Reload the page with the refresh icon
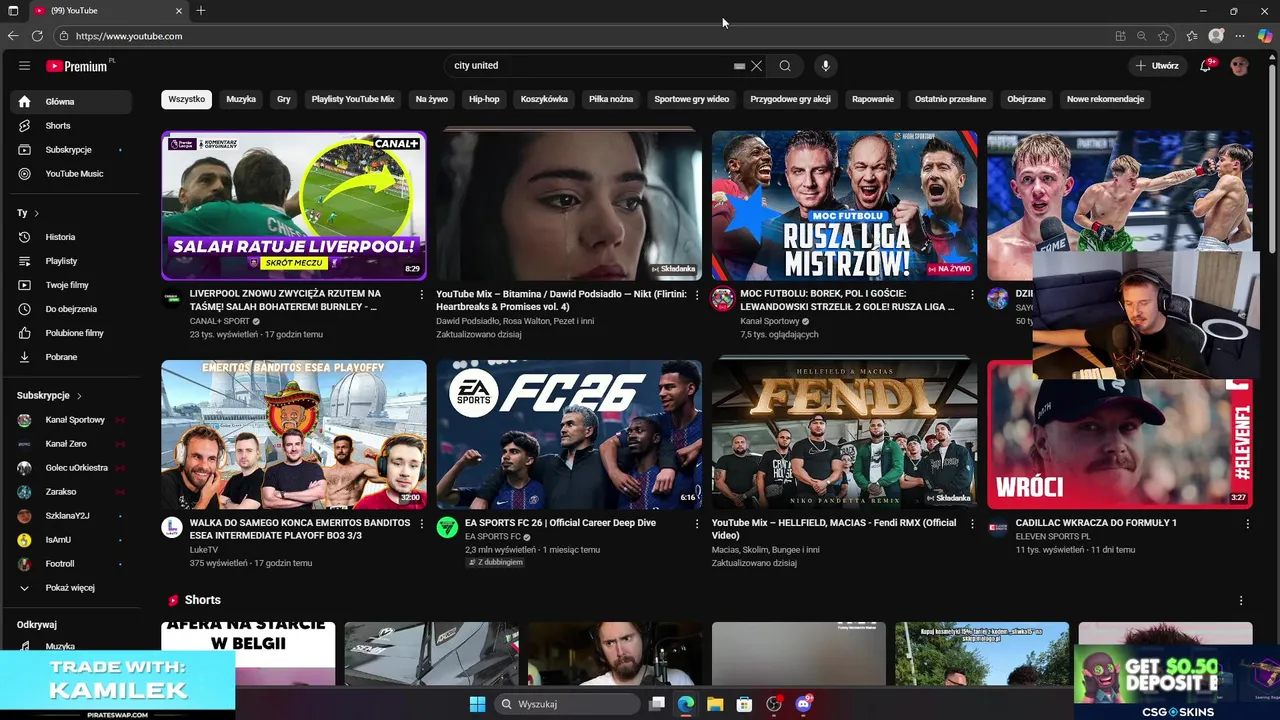1280x720 pixels. coord(37,36)
